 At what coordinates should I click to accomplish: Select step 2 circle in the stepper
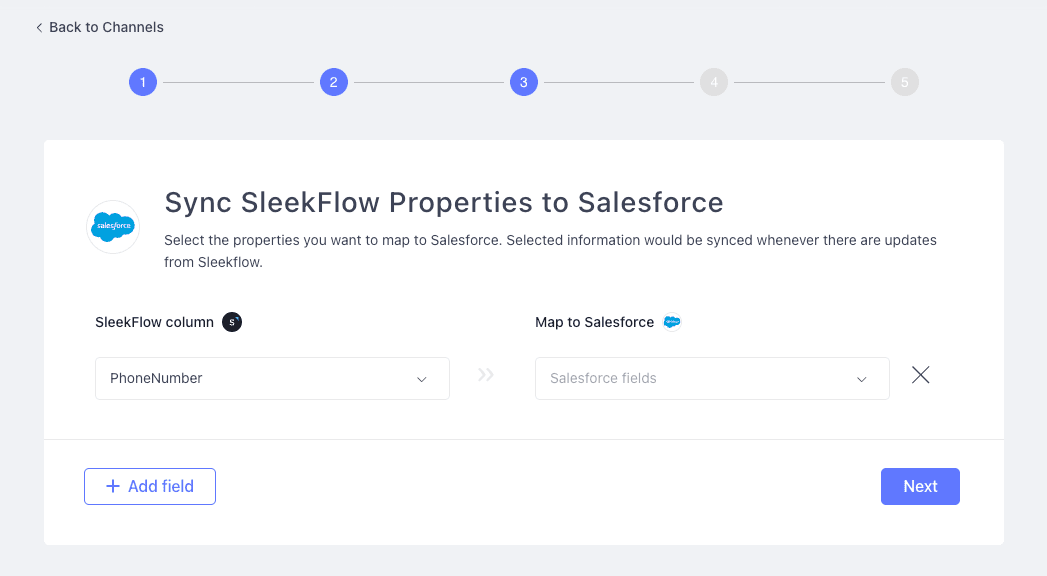tap(333, 82)
